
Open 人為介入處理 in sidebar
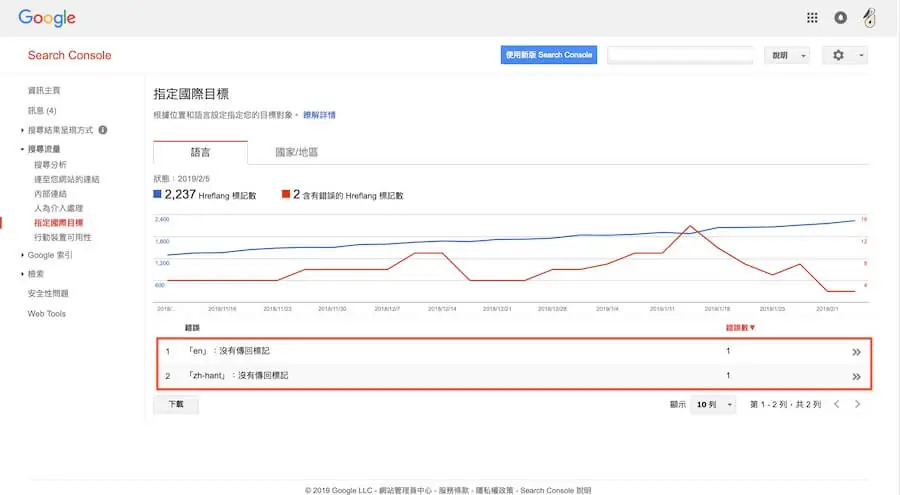point(59,208)
